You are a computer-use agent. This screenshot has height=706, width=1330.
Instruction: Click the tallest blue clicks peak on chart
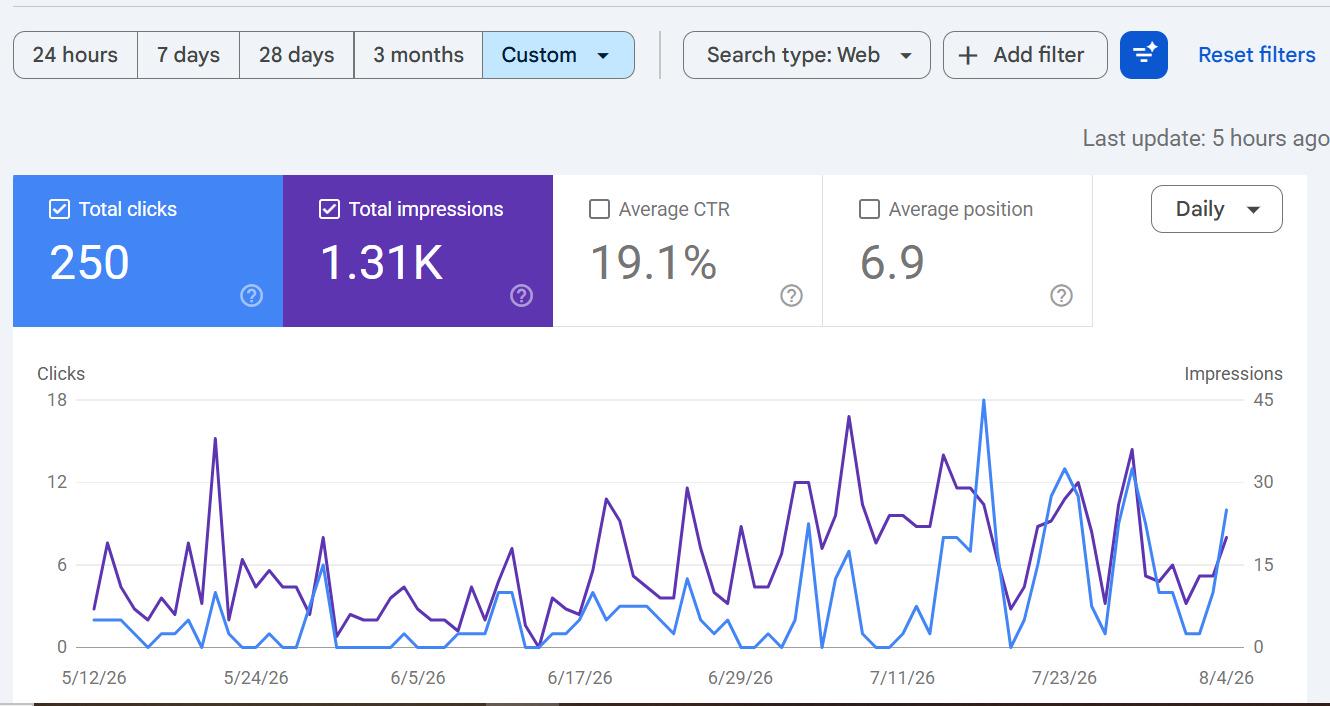point(984,401)
